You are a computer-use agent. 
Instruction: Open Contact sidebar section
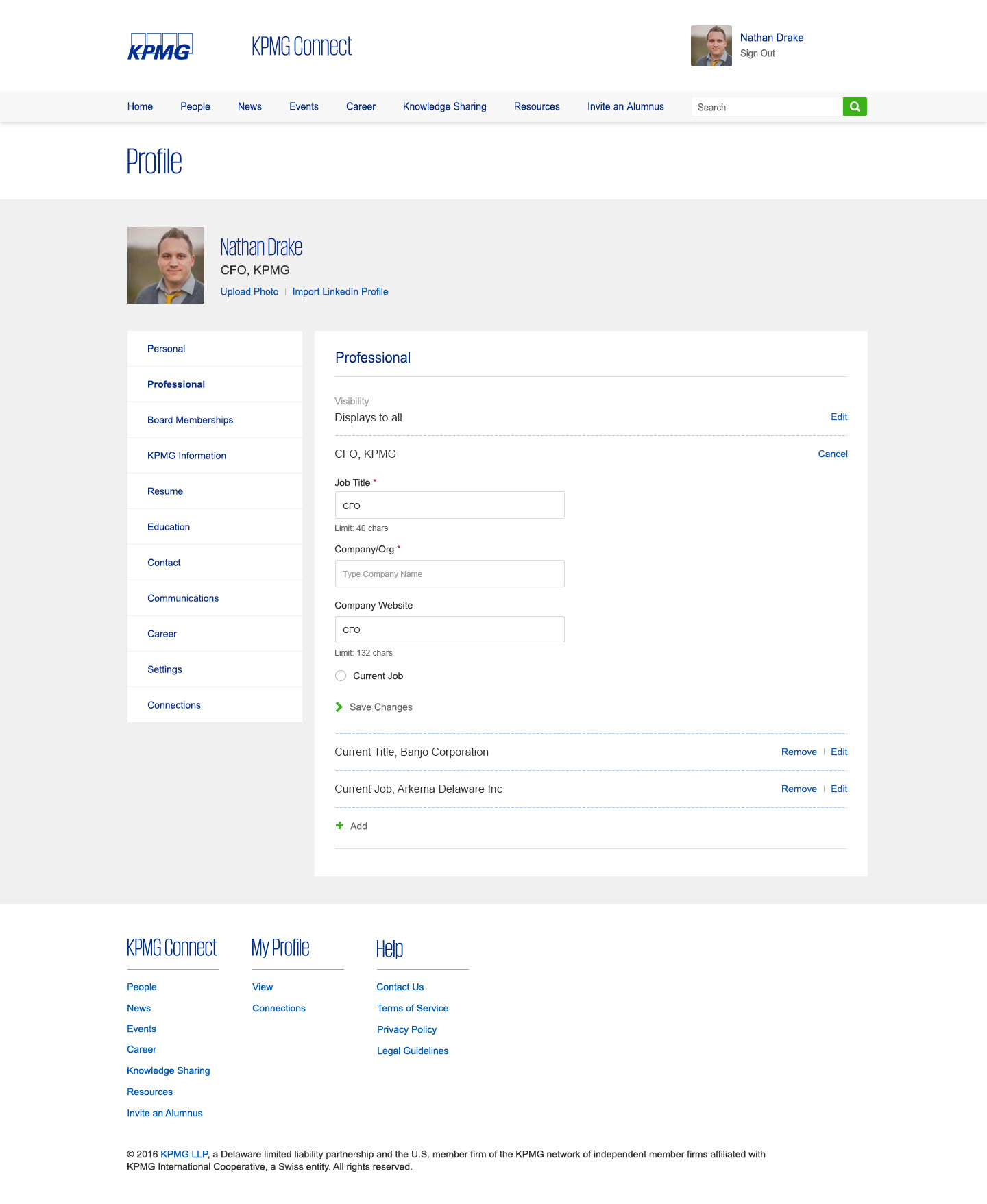pos(215,563)
